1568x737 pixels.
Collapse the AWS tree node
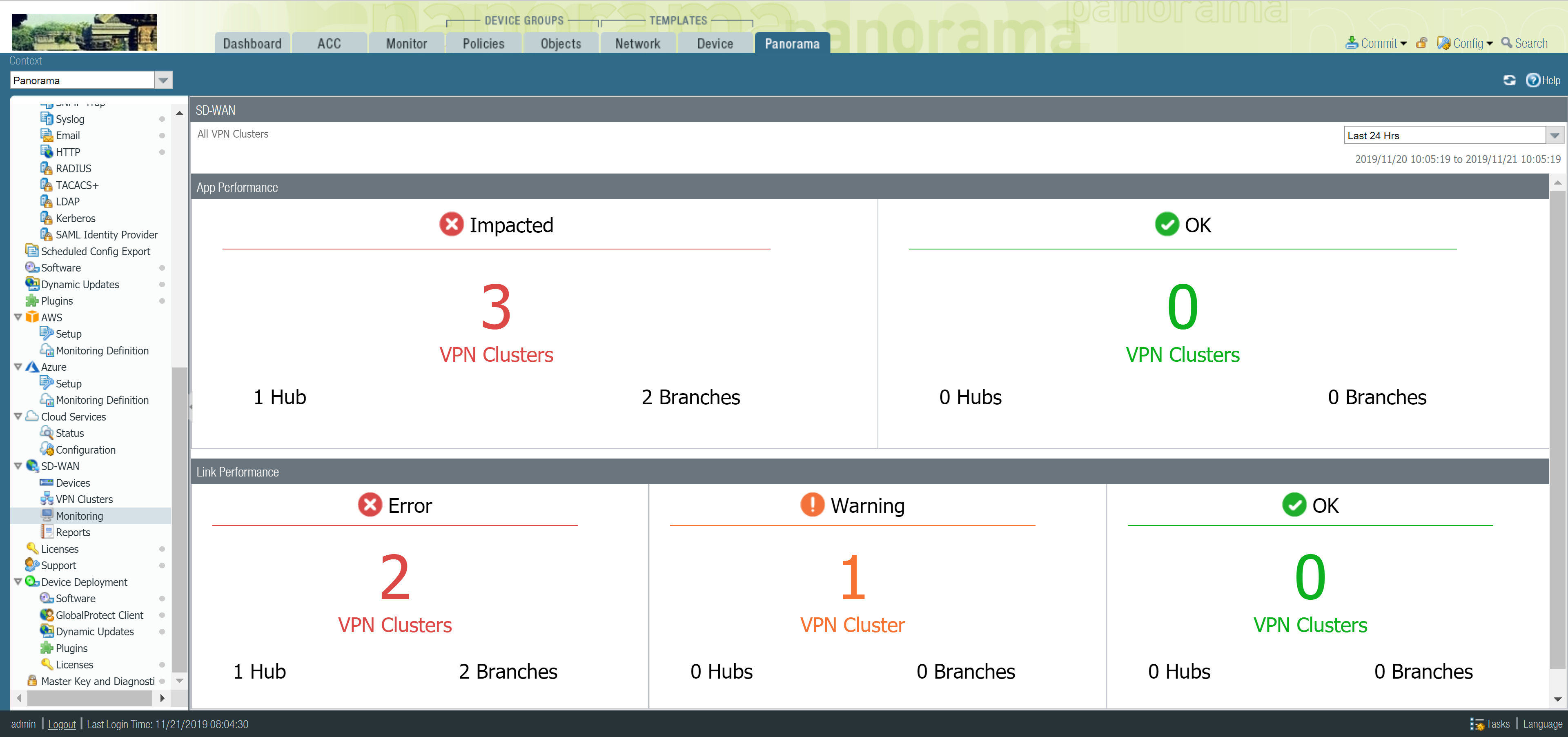[18, 317]
